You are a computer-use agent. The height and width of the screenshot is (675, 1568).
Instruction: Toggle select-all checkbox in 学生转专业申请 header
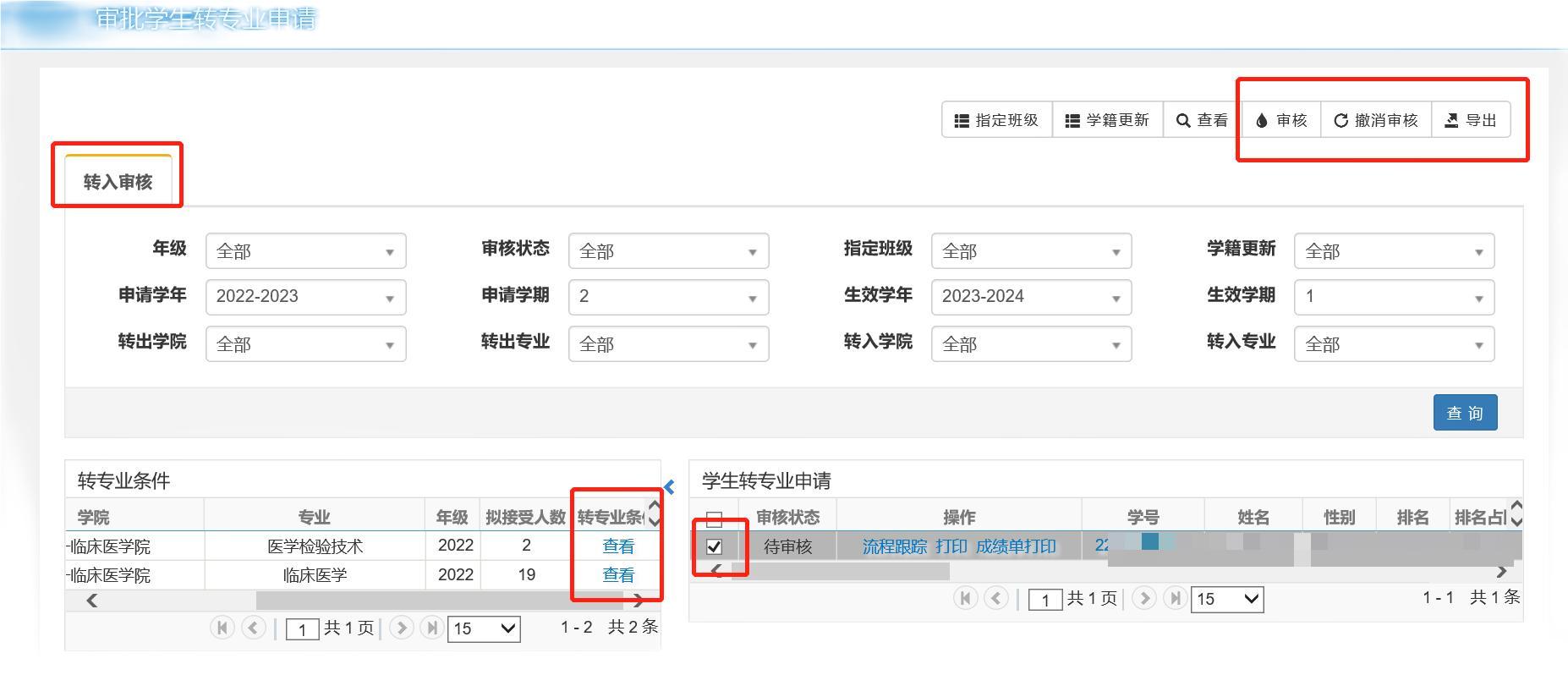[714, 519]
